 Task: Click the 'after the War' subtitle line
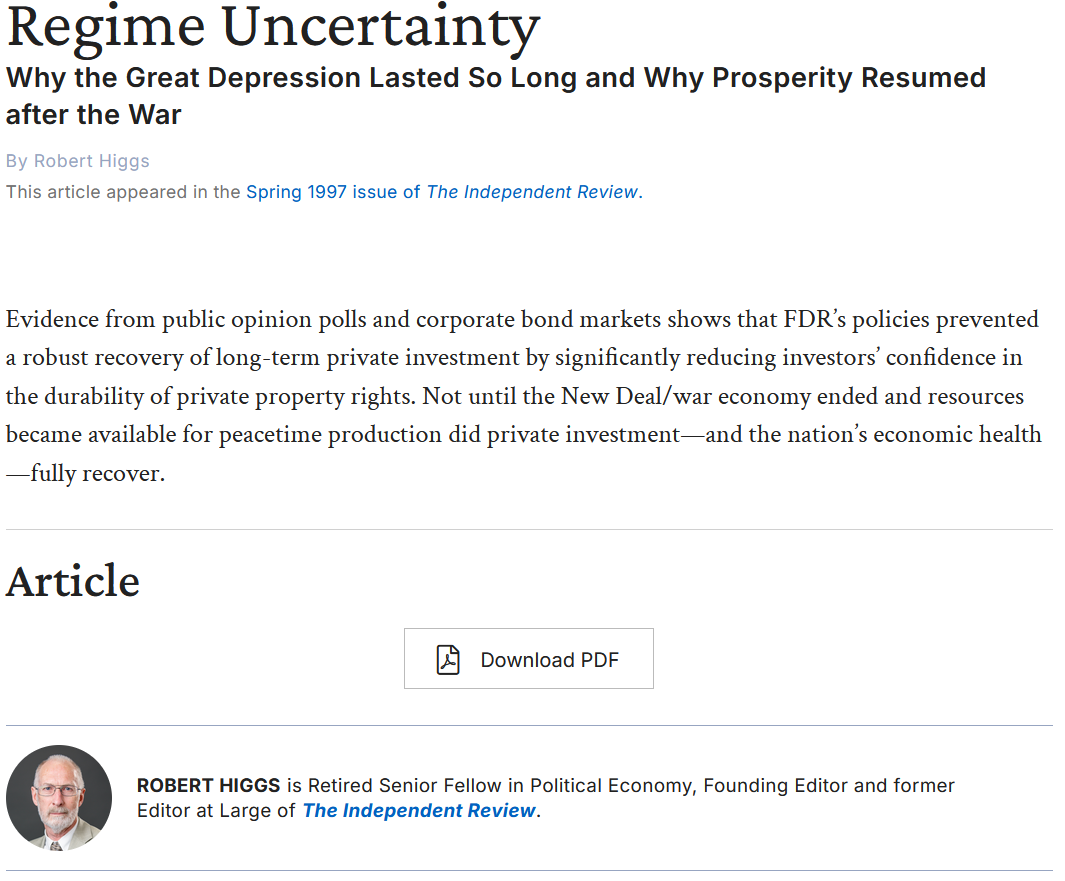(x=94, y=115)
